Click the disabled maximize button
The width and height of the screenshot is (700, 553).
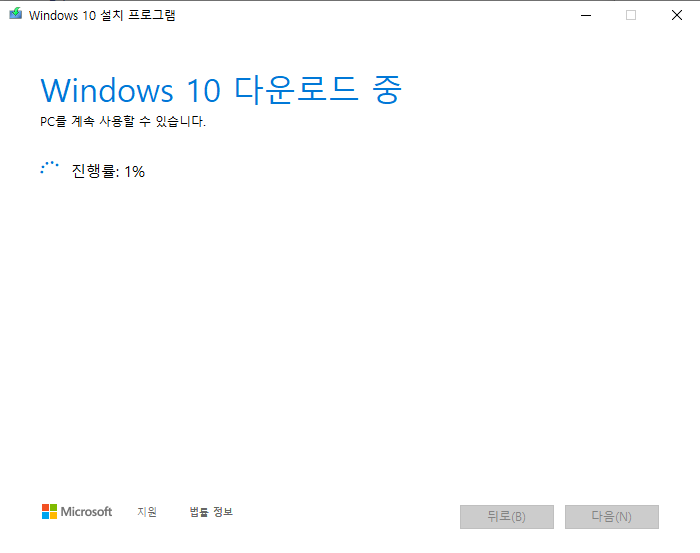coord(631,15)
